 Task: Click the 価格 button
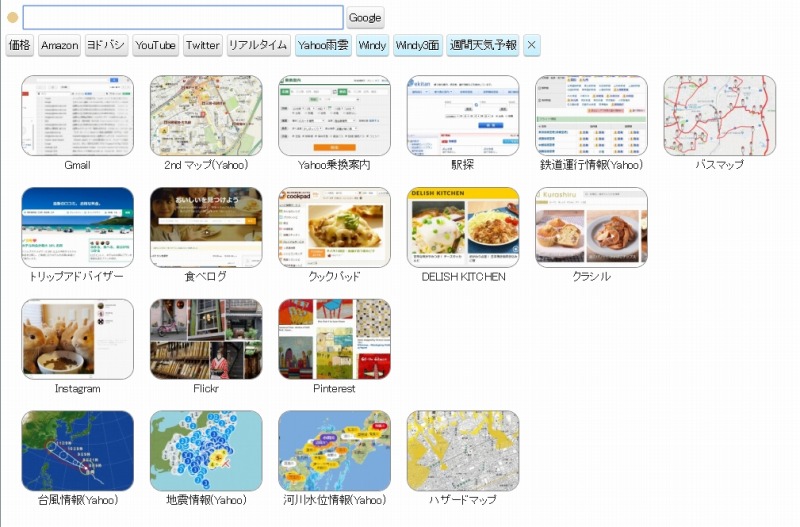(x=19, y=45)
